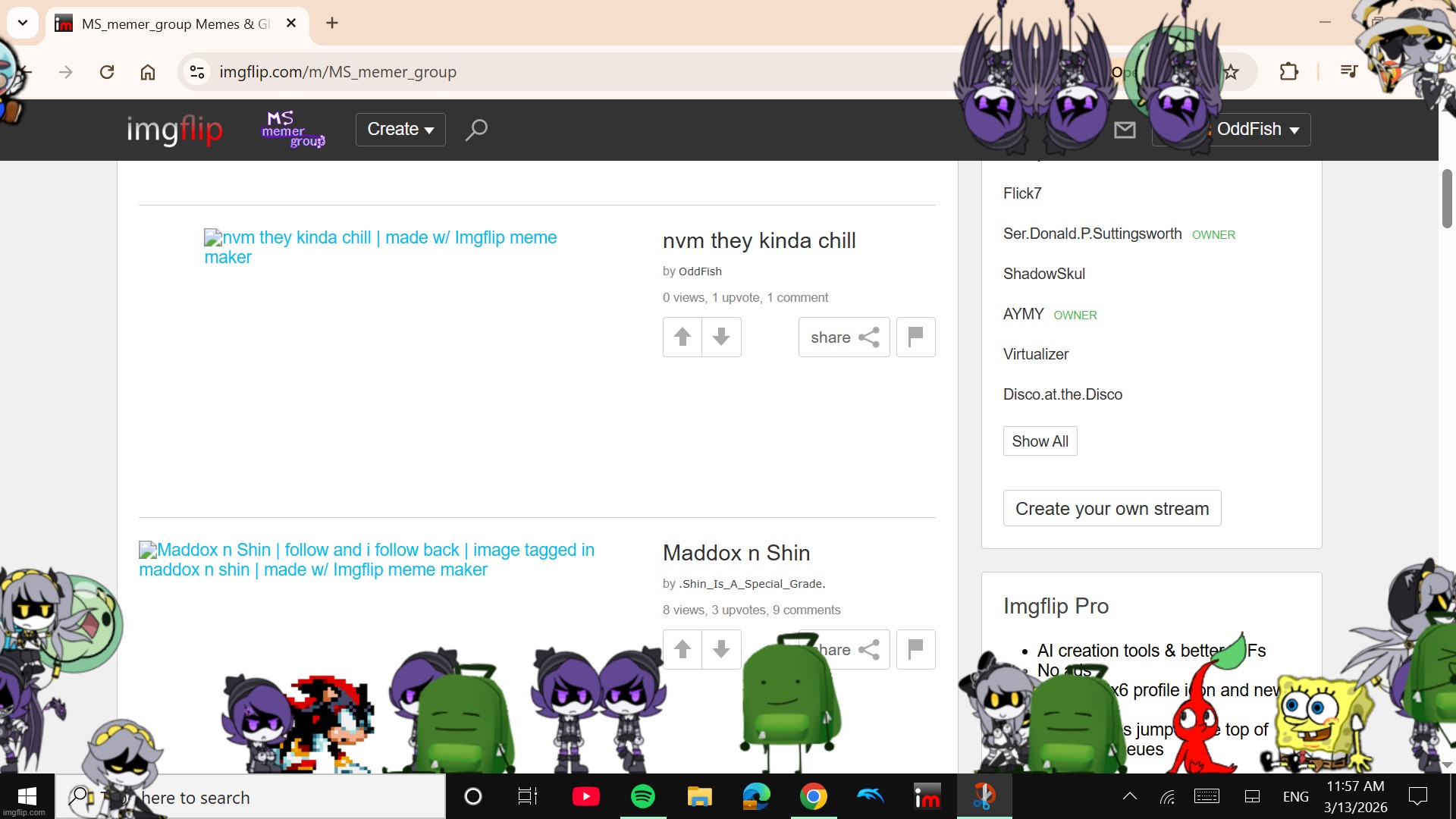The width and height of the screenshot is (1456, 819).
Task: Click the MS memer group stream logo
Action: click(x=293, y=130)
